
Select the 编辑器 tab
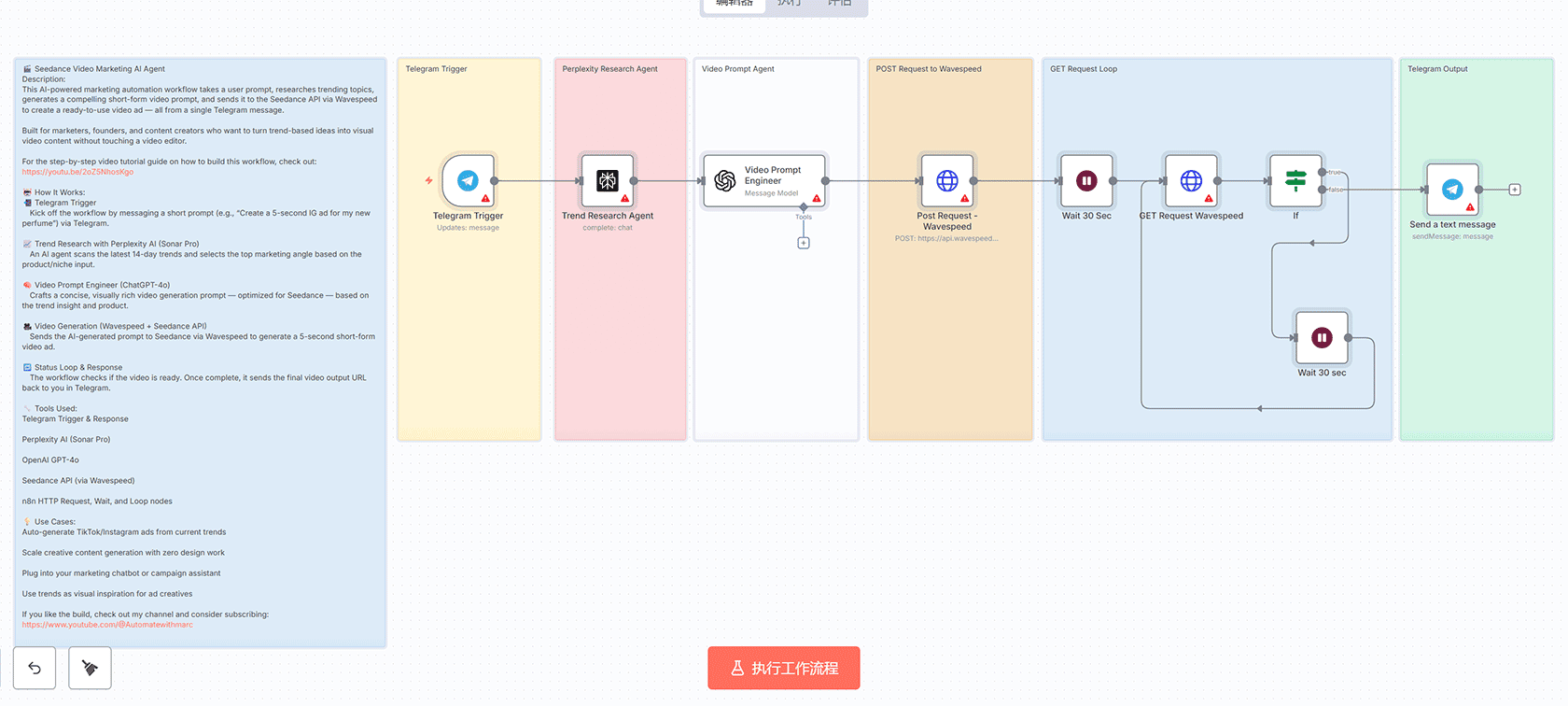click(x=734, y=4)
